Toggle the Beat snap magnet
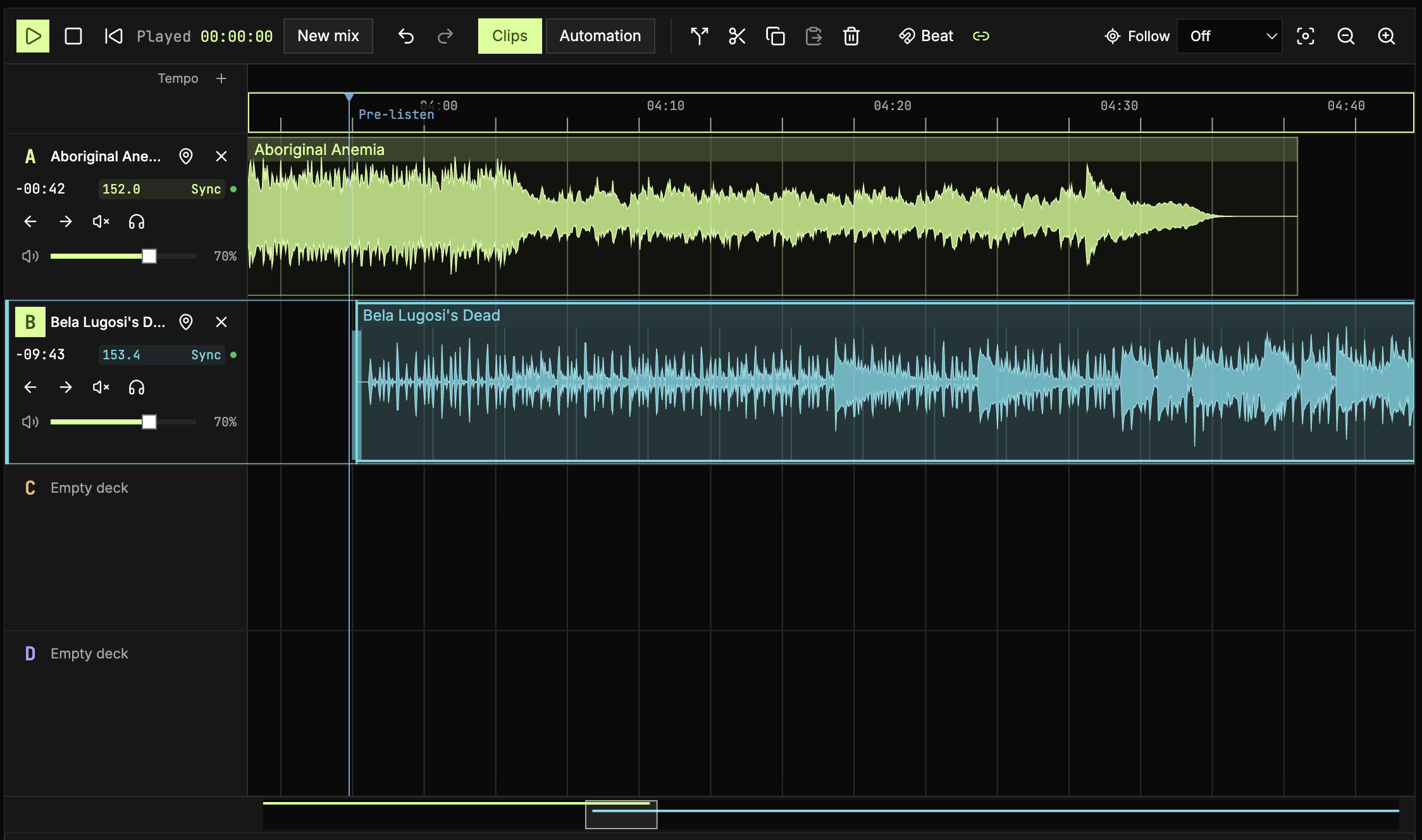The height and width of the screenshot is (840, 1422). point(926,36)
